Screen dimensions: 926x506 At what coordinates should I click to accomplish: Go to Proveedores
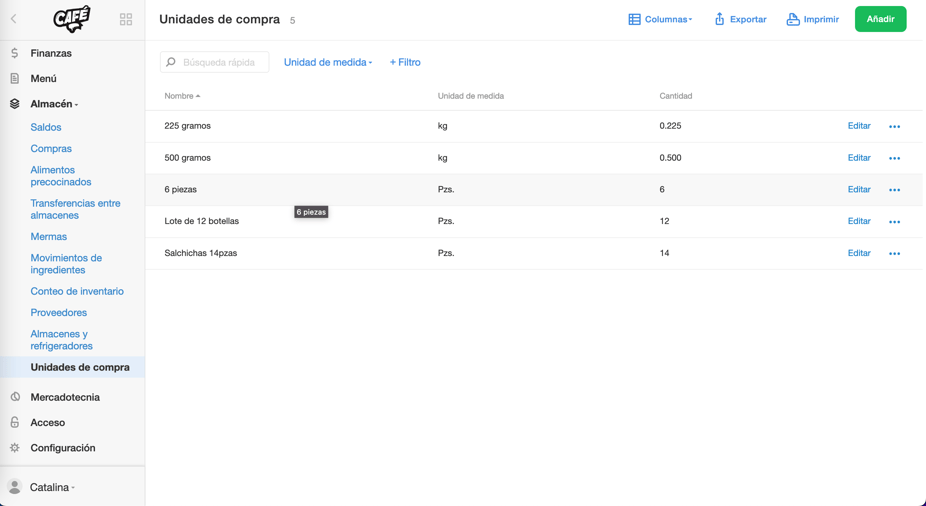pos(58,312)
